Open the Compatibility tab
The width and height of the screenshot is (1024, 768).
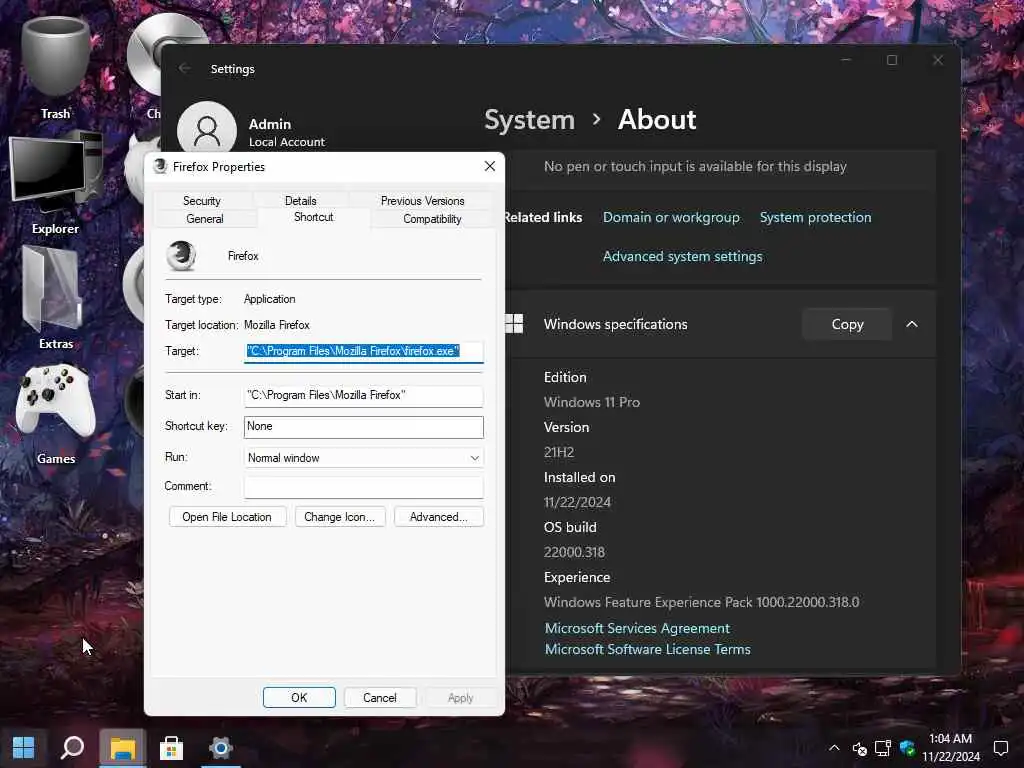(x=432, y=219)
